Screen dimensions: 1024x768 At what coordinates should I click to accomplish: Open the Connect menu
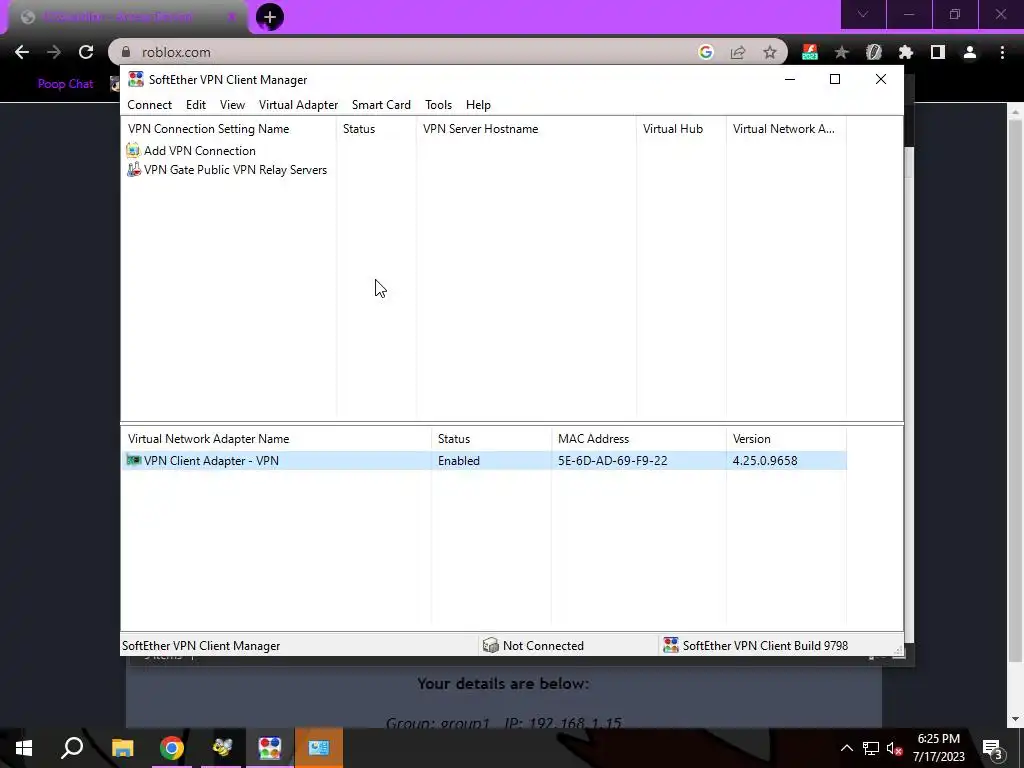[150, 104]
